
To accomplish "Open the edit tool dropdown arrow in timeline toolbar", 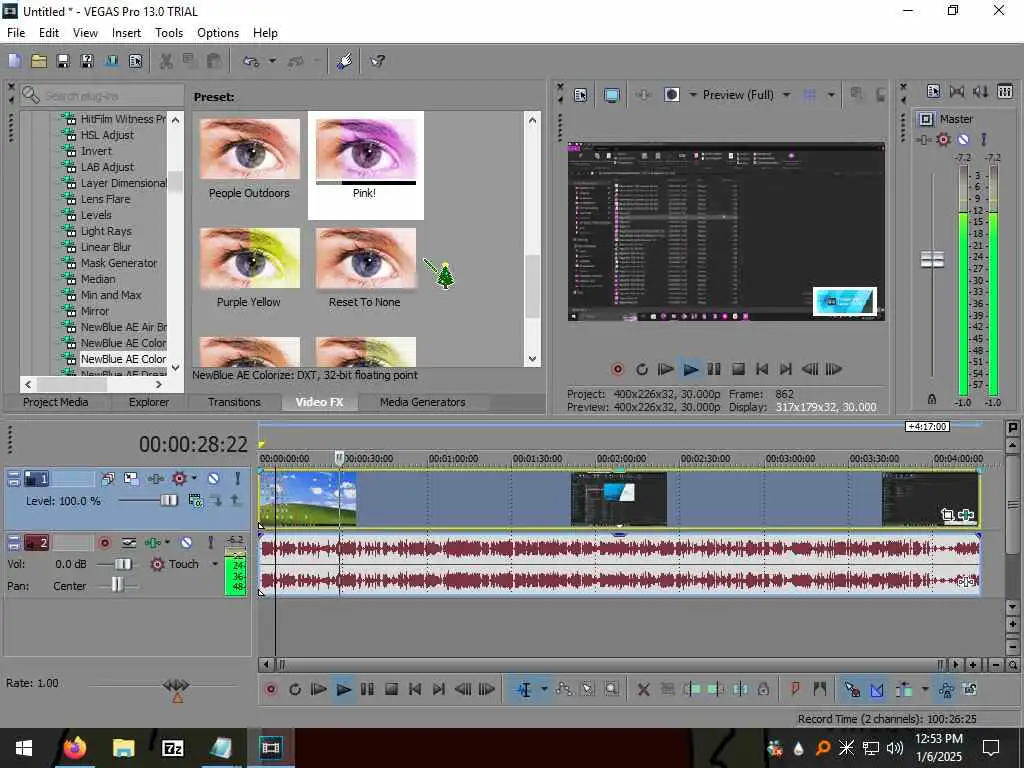I will tap(543, 689).
